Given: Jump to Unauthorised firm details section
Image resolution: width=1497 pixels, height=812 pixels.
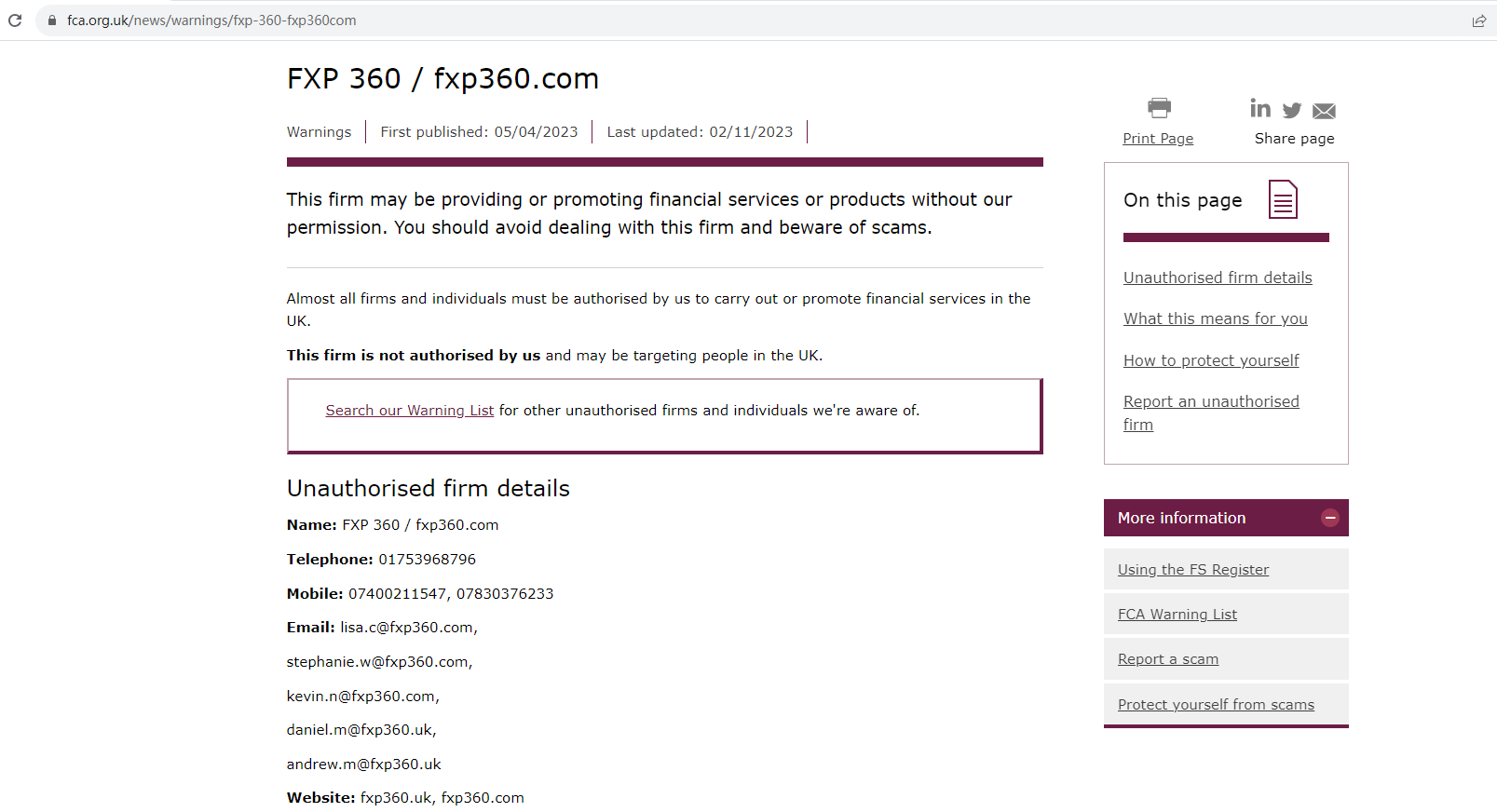Looking at the screenshot, I should [1217, 277].
